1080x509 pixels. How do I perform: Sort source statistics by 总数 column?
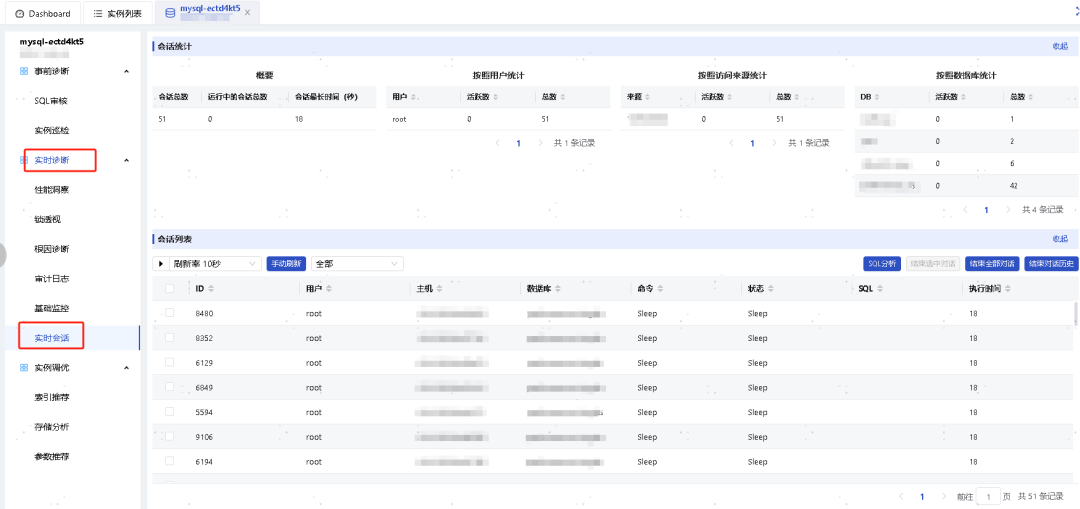(798, 97)
